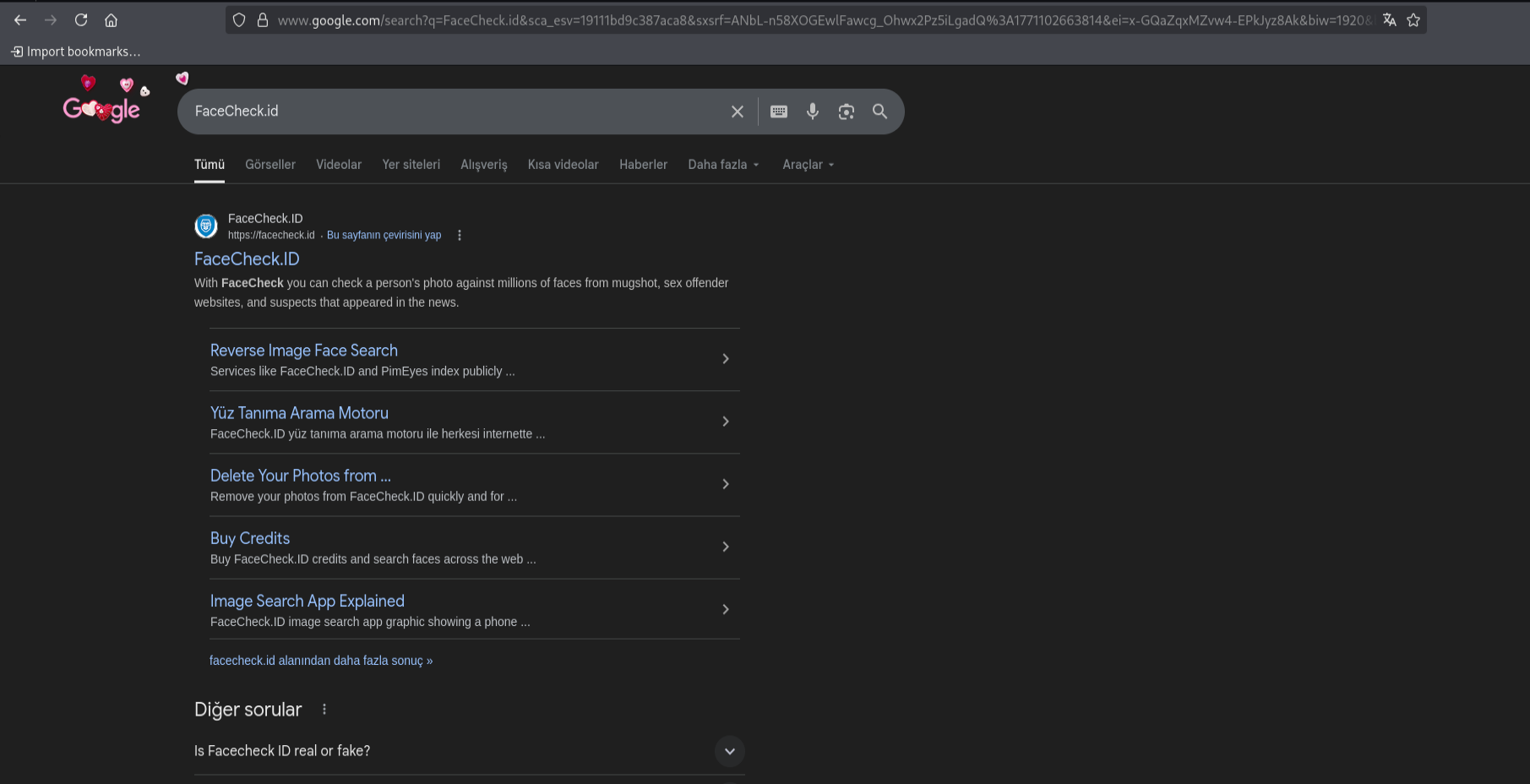Open the Yer siteleri tab

pos(411,165)
